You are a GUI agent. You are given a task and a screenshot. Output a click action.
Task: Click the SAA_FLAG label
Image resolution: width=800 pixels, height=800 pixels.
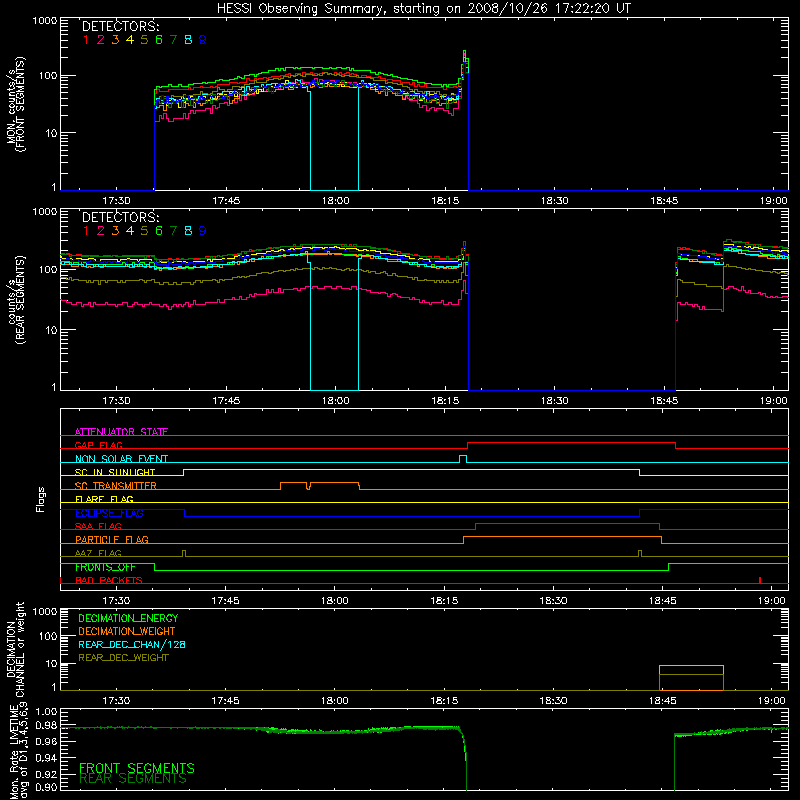point(98,526)
